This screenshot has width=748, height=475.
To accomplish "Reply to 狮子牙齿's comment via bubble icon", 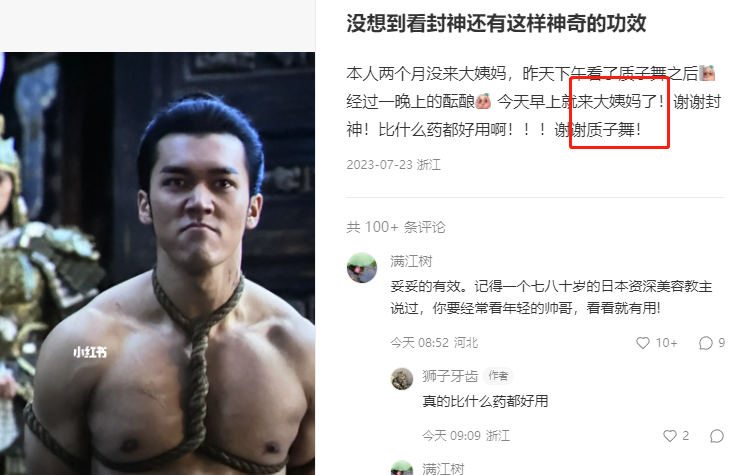I will (717, 436).
